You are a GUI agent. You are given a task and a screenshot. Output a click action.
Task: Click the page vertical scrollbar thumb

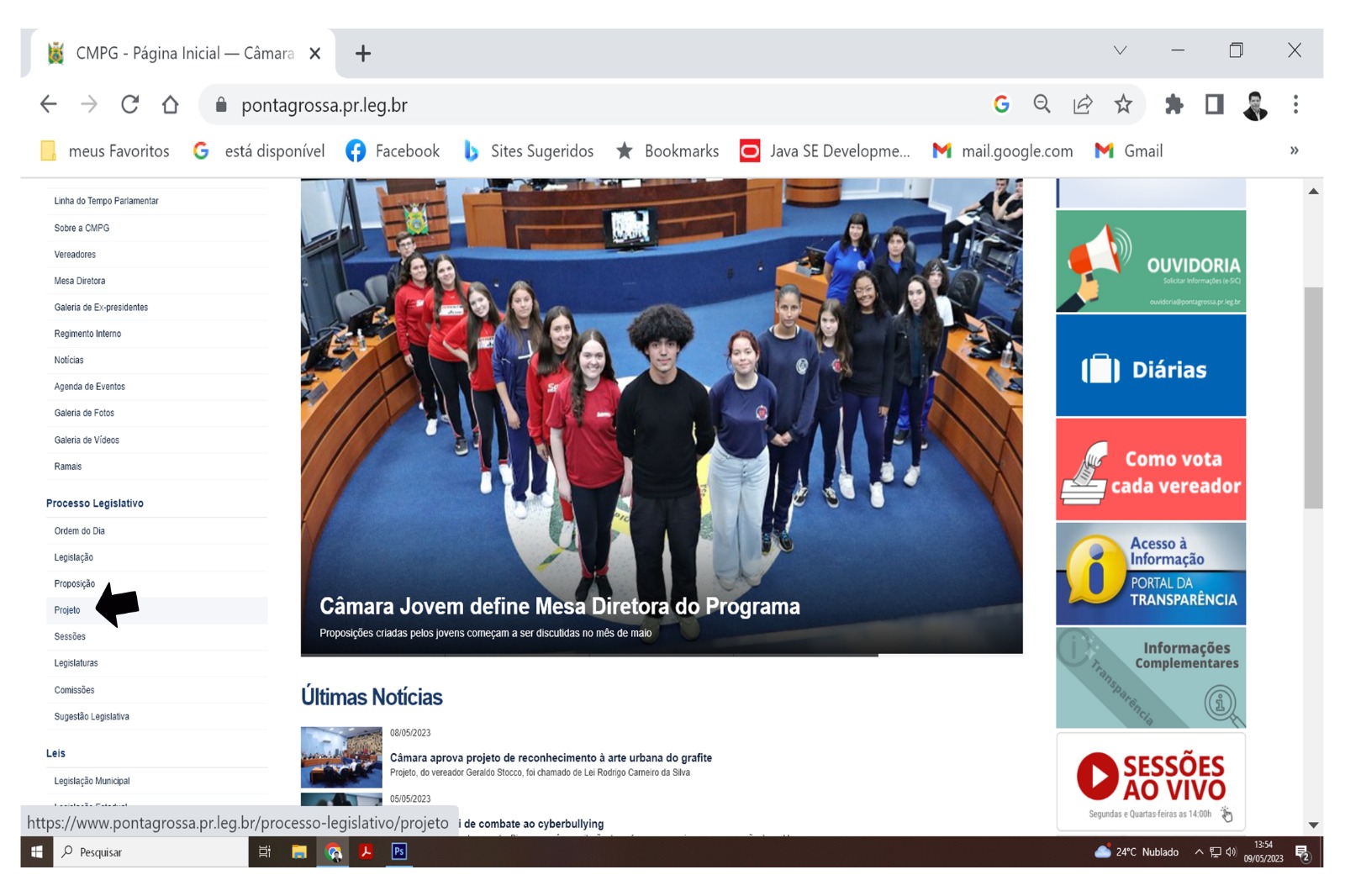click(1313, 398)
